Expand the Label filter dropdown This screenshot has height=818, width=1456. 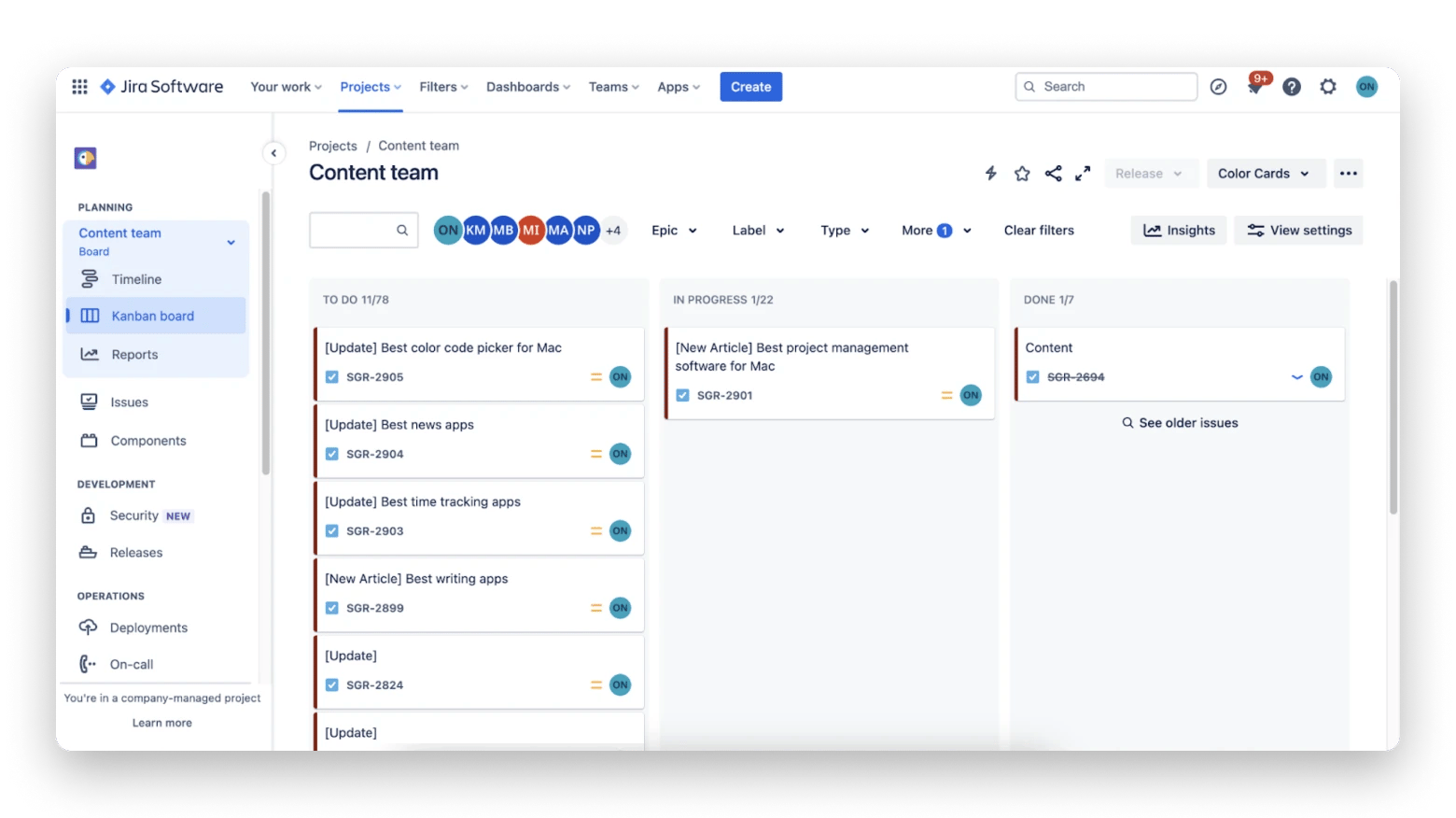coord(758,231)
